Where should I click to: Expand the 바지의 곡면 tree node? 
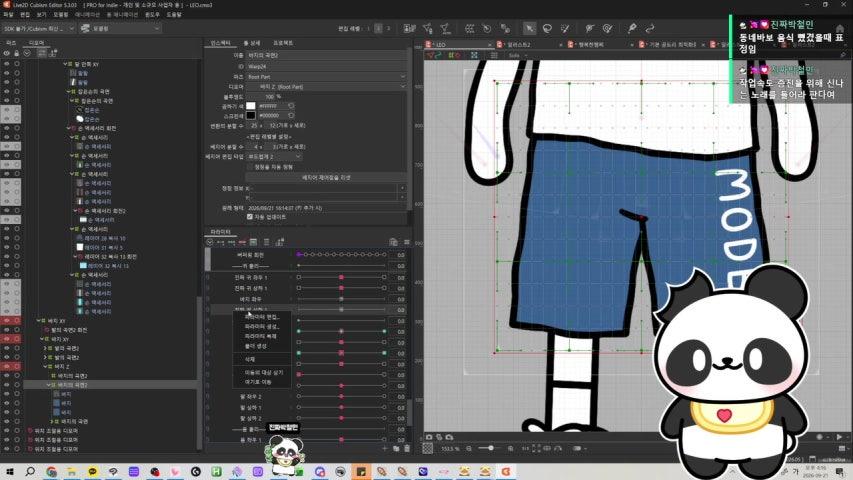[52, 421]
